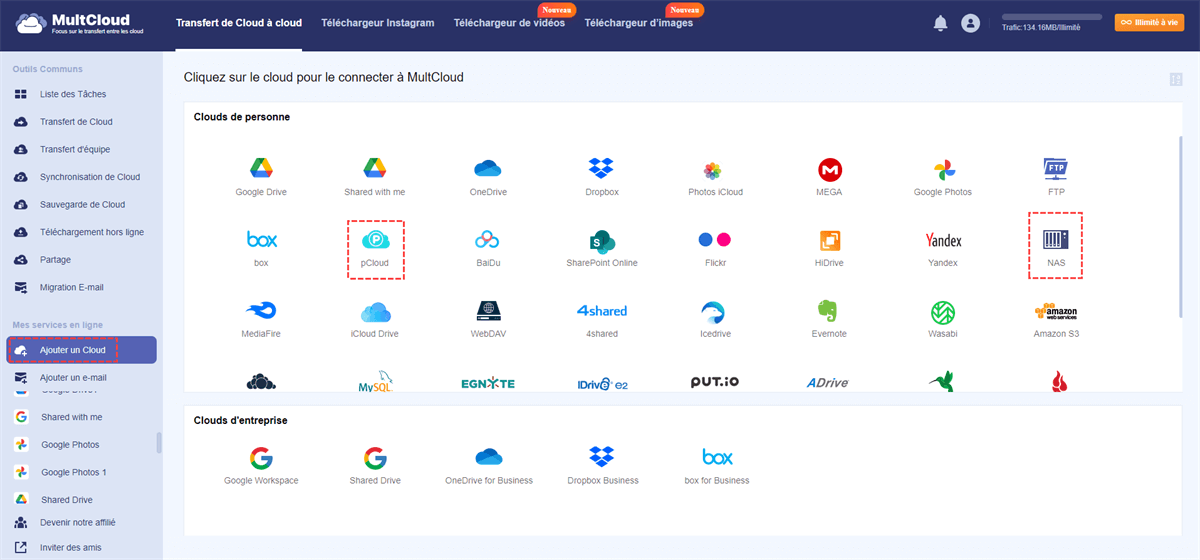Select the MEGA cloud icon
Viewport: 1200px width, 560px height.
[829, 169]
